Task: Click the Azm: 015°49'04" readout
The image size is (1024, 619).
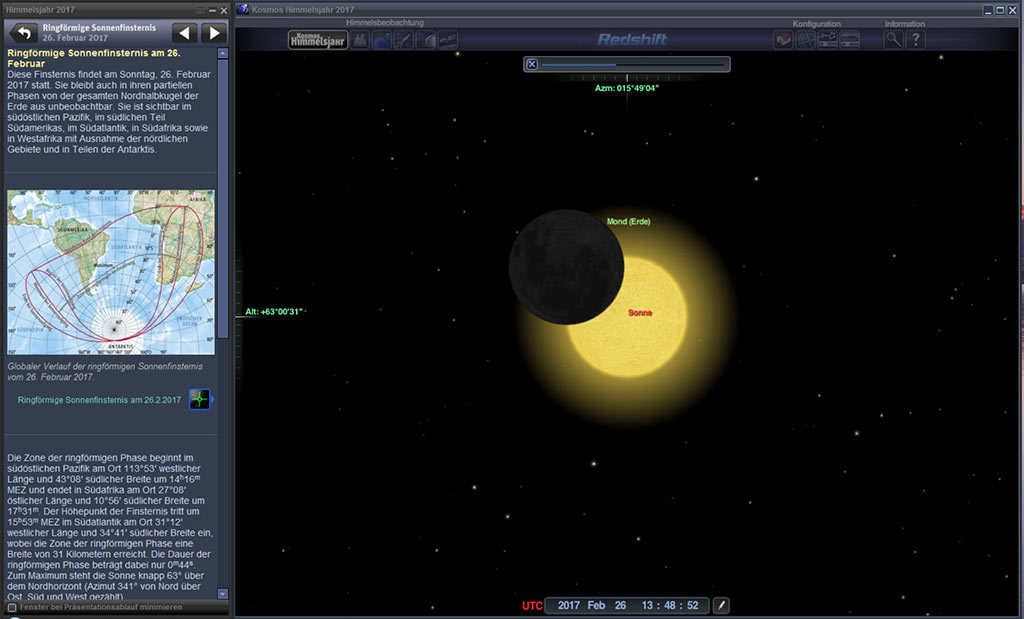Action: [x=626, y=88]
